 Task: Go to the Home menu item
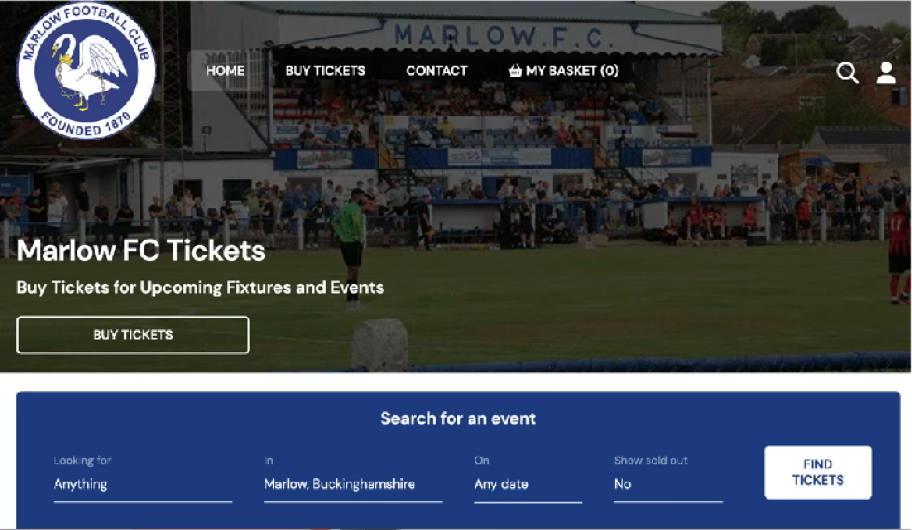click(x=225, y=70)
